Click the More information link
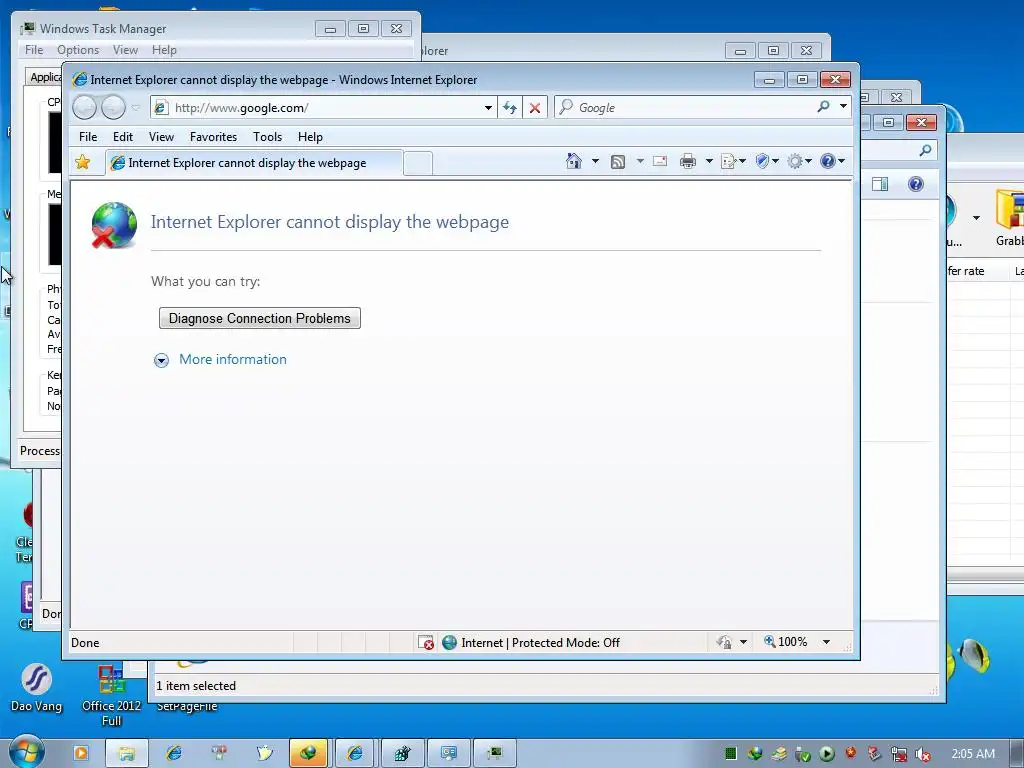The height and width of the screenshot is (768, 1024). click(x=232, y=359)
